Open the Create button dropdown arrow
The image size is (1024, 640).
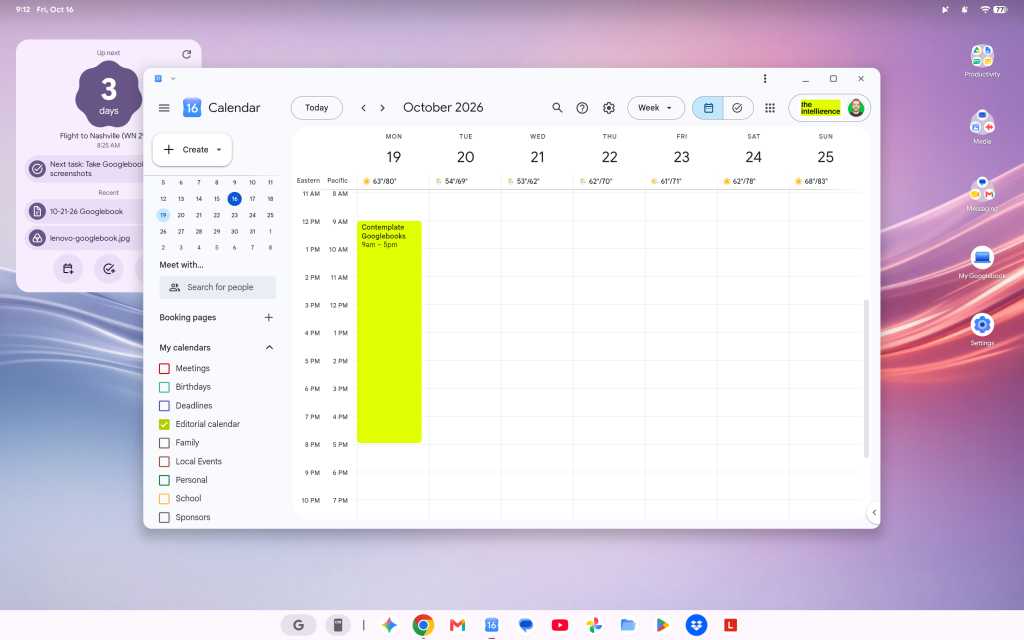(x=219, y=150)
